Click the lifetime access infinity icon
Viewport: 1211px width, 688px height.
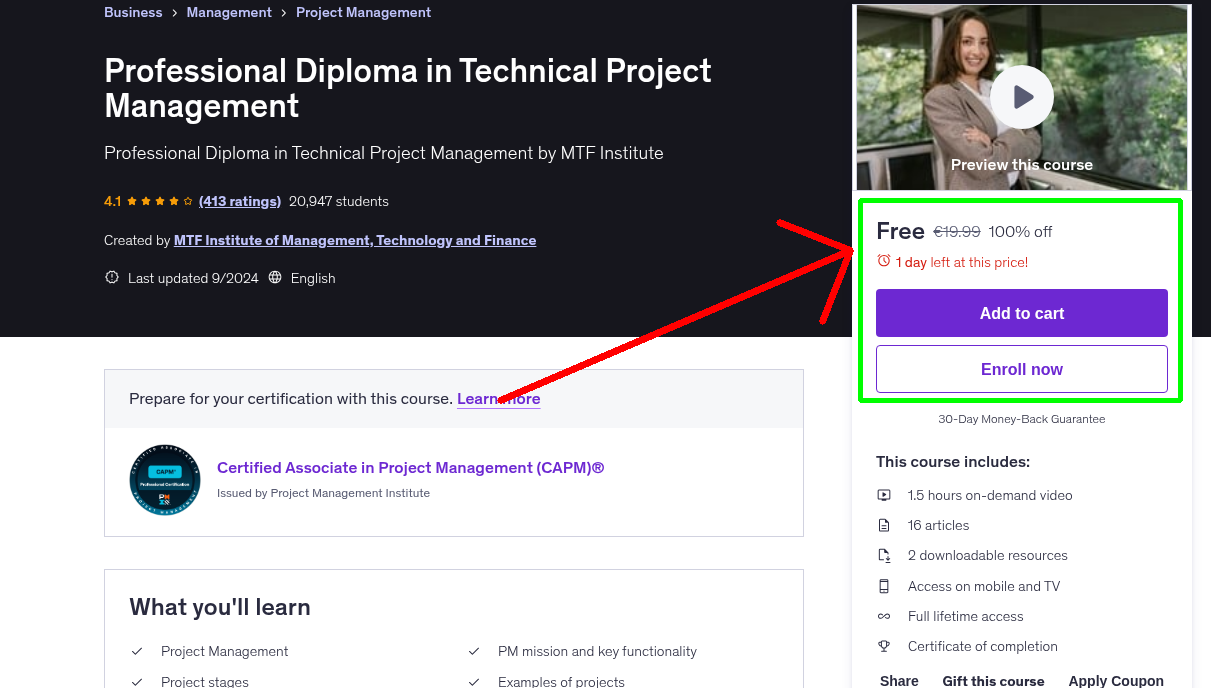pos(884,616)
